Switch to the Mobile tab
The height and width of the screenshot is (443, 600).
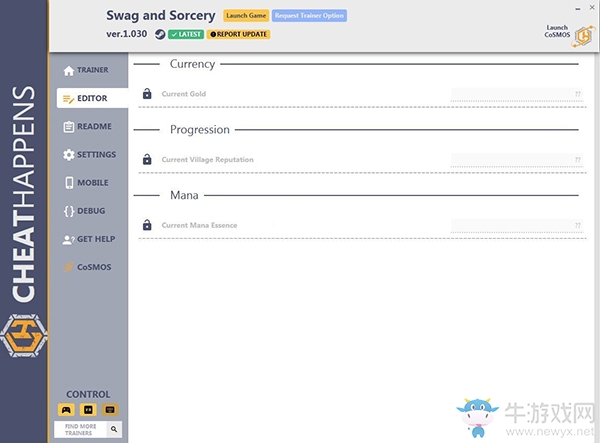86,183
